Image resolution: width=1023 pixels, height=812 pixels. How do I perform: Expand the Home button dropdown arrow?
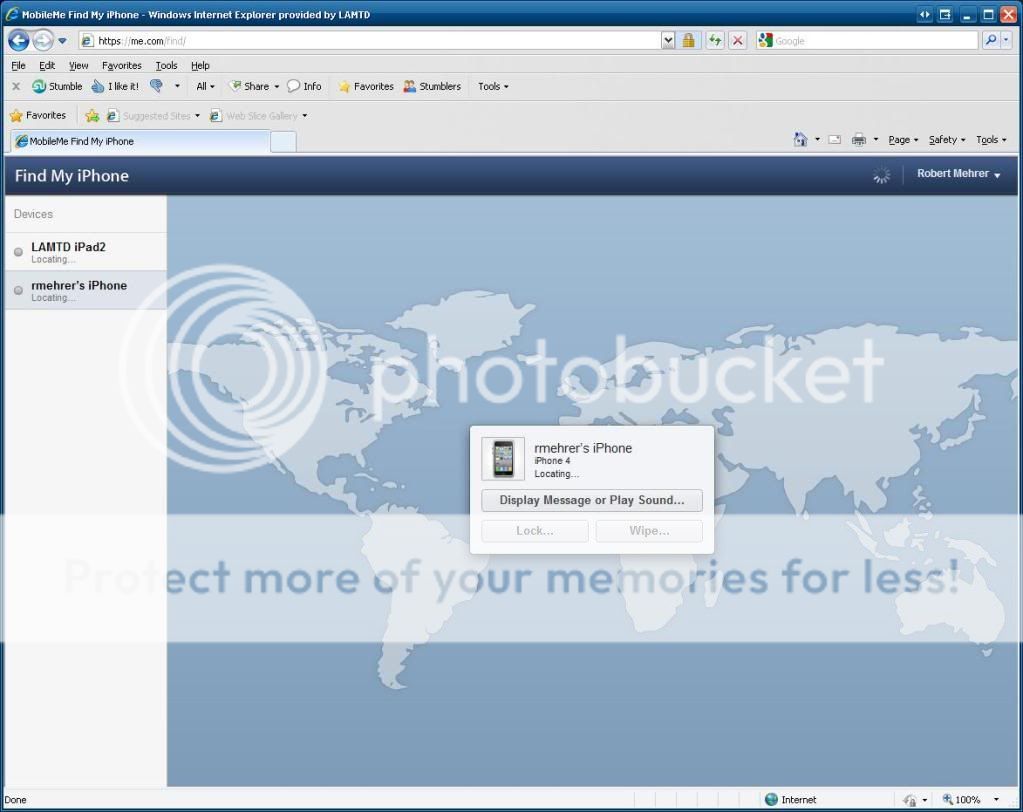coord(817,140)
